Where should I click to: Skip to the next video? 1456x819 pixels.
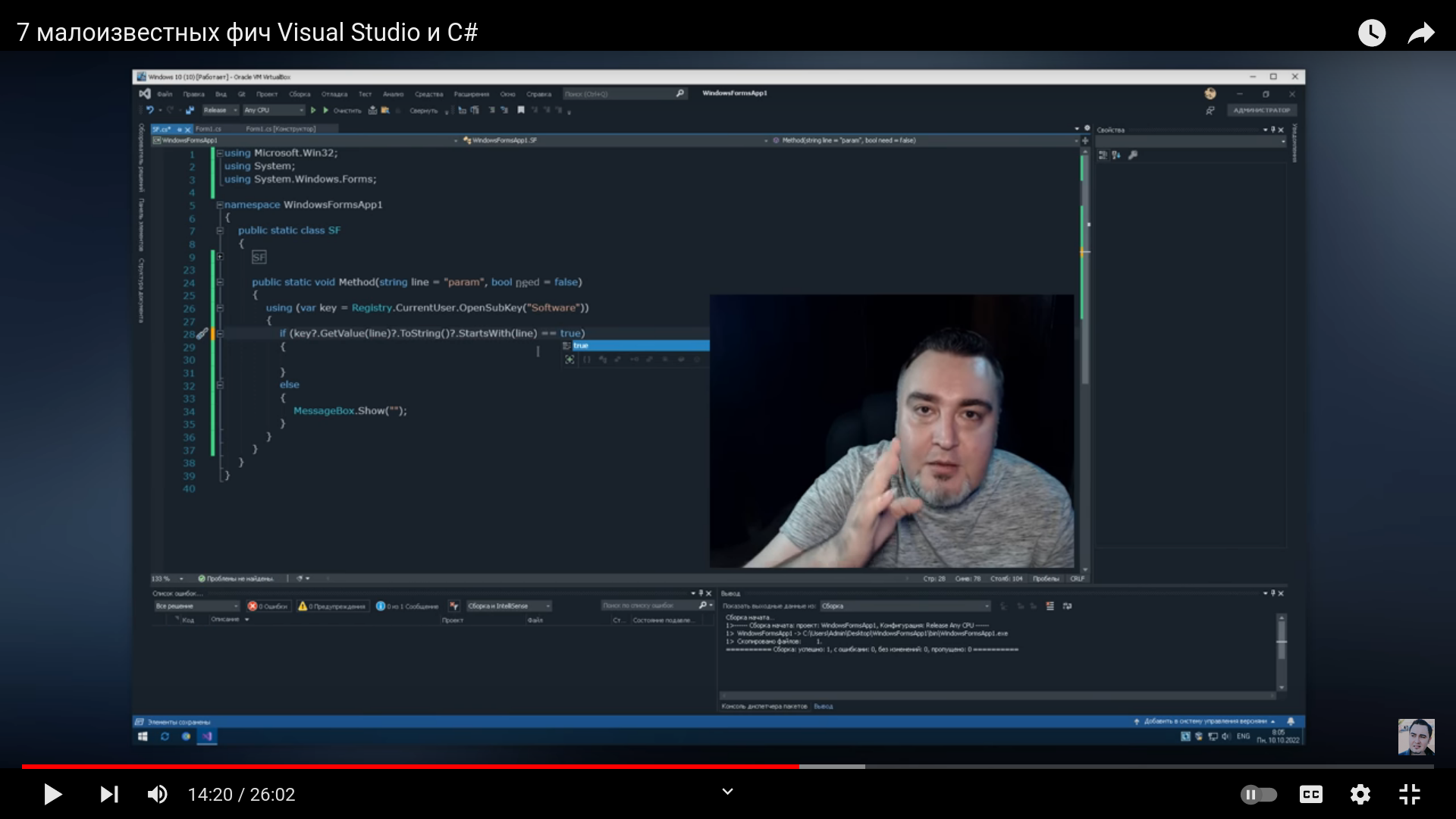109,794
